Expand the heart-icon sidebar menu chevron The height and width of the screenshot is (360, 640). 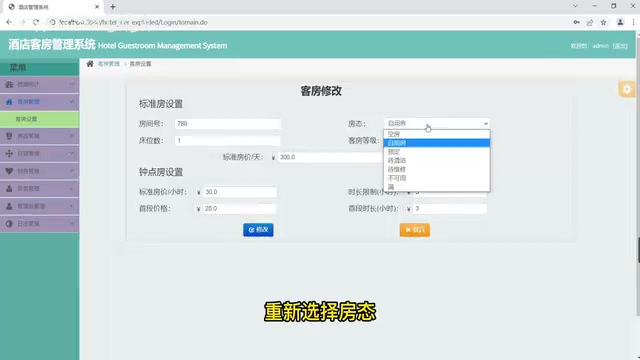pyautogui.click(x=72, y=171)
